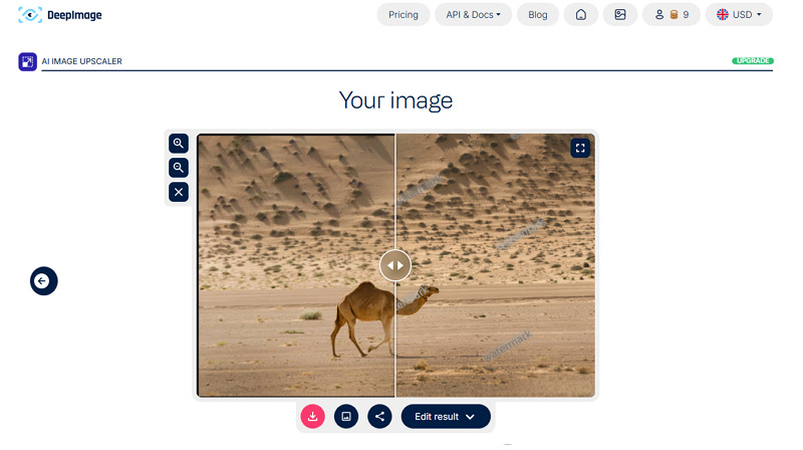Open the USD currency dropdown
803x450 pixels.
point(738,15)
